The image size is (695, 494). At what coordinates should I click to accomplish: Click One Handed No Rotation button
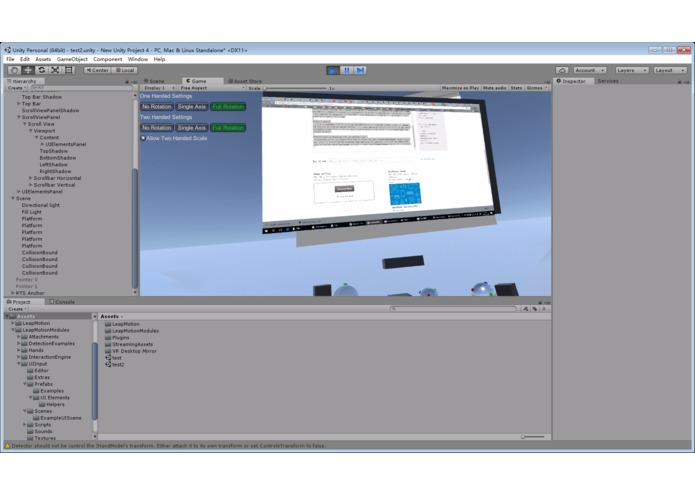(x=156, y=106)
